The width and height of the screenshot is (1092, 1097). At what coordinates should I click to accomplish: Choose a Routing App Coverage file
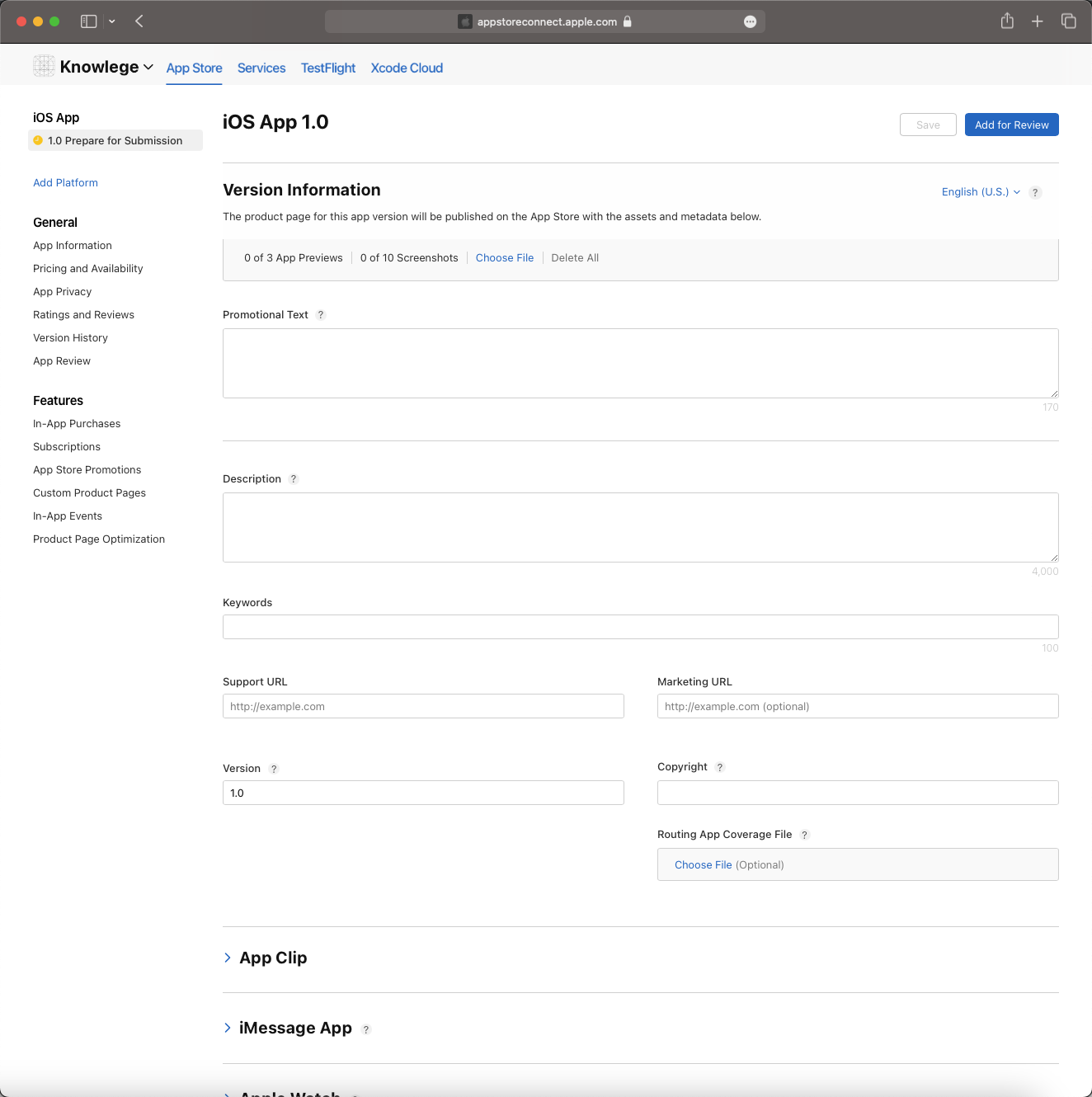704,864
